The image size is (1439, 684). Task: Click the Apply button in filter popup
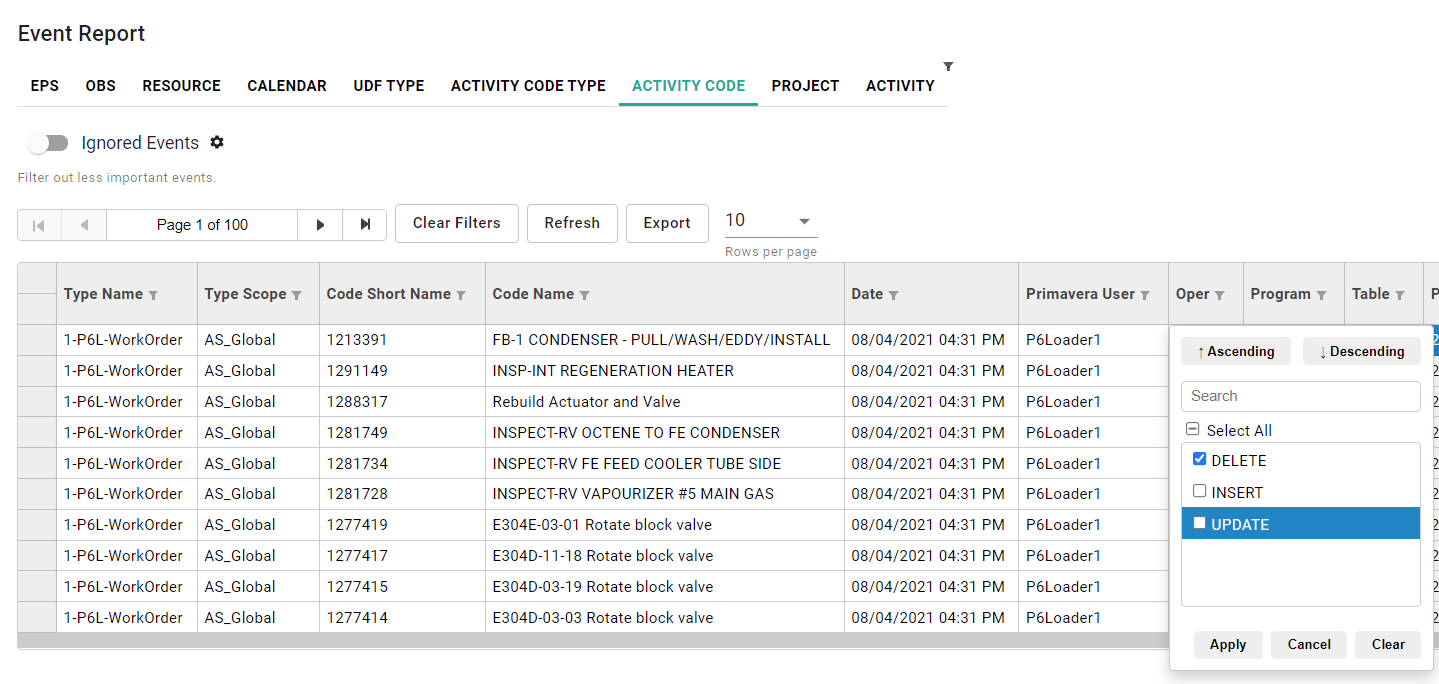(1227, 645)
